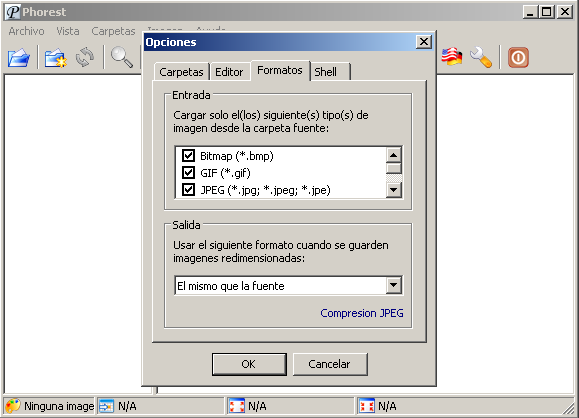Expand the 'El mismo que la fuente' dropdown
The image size is (579, 418).
tap(394, 285)
